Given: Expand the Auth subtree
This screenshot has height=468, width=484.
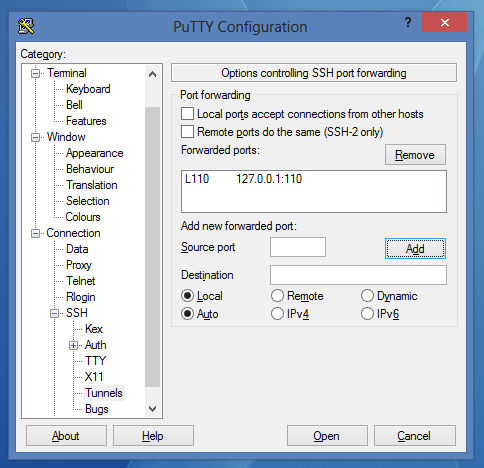Looking at the screenshot, I should 74,345.
